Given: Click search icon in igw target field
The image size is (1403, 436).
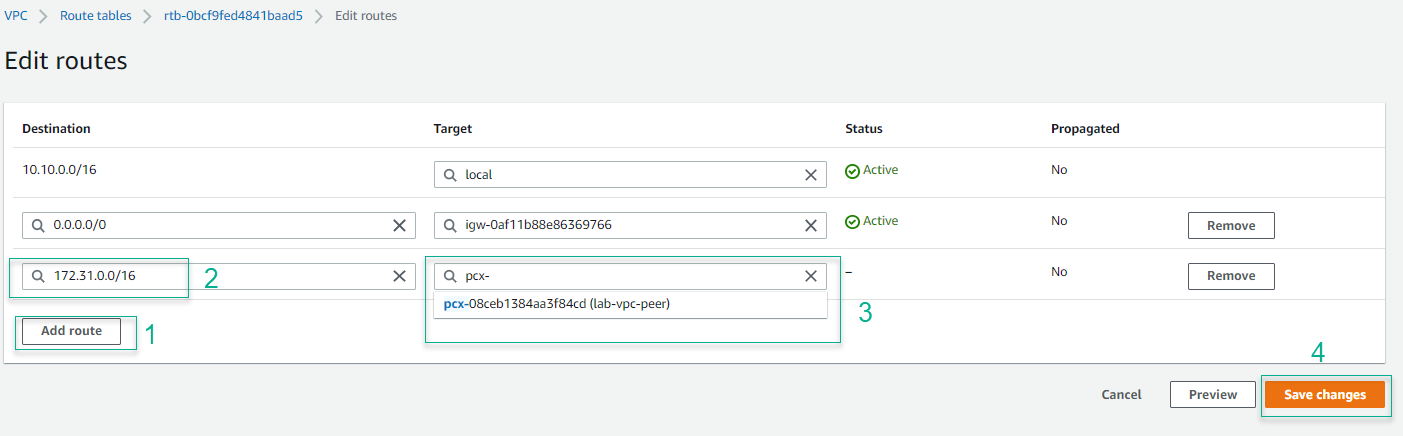Looking at the screenshot, I should (x=450, y=226).
